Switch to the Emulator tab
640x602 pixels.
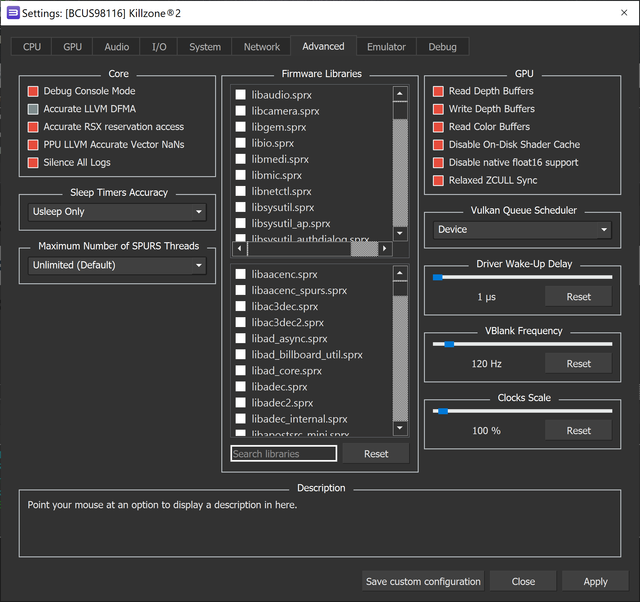[x=386, y=47]
